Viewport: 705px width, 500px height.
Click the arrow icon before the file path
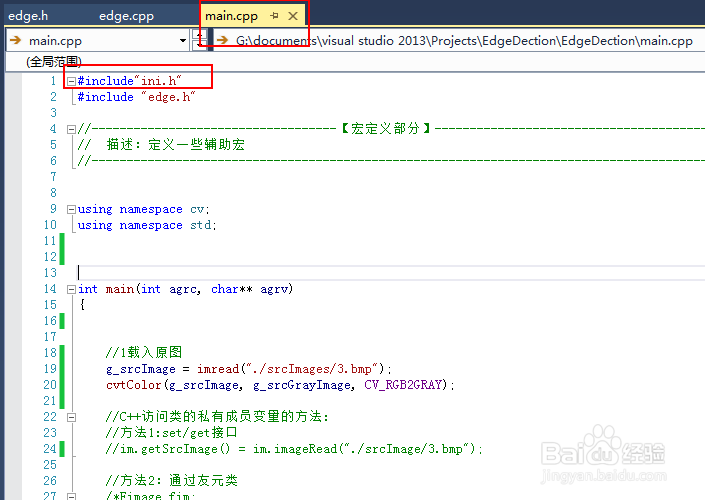[222, 40]
